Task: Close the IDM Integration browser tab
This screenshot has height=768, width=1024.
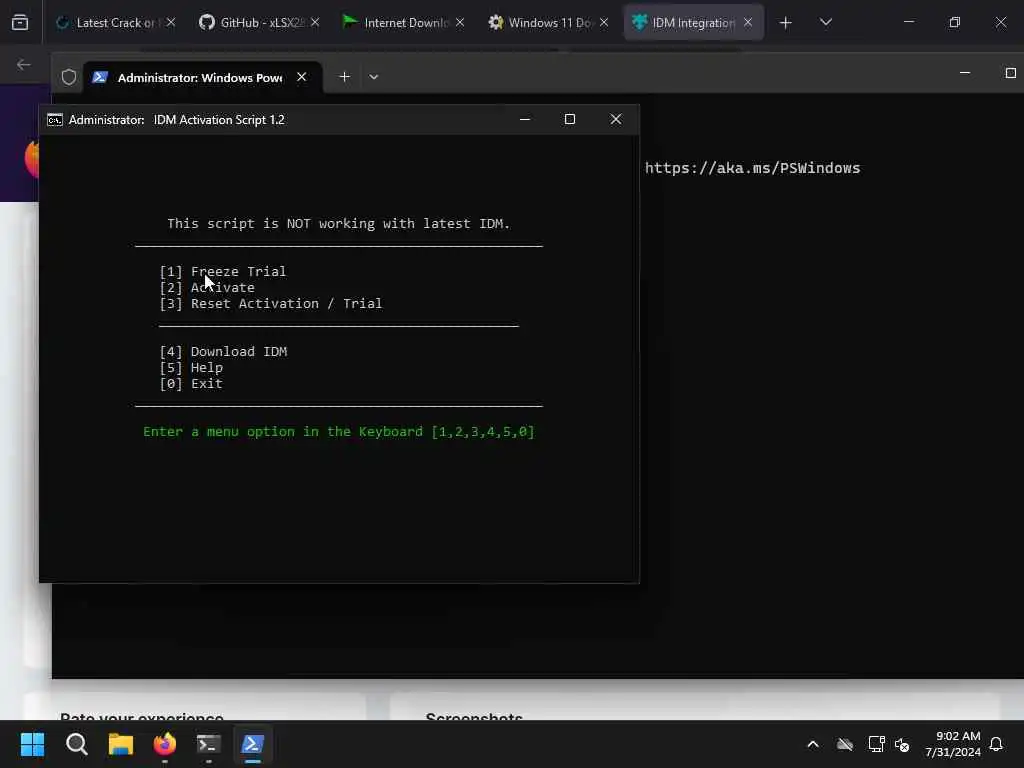Action: (x=748, y=23)
